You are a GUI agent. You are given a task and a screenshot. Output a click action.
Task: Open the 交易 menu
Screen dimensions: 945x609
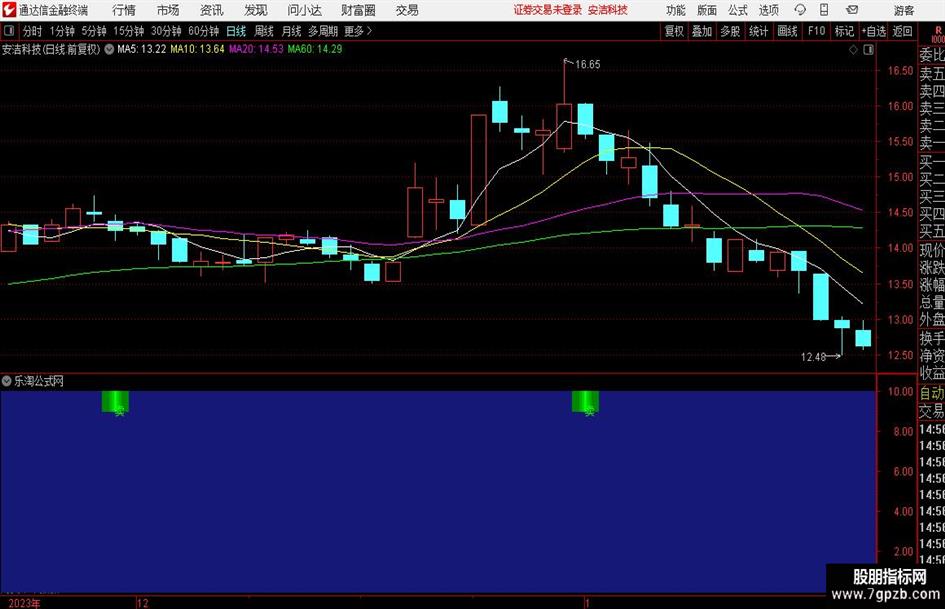407,10
